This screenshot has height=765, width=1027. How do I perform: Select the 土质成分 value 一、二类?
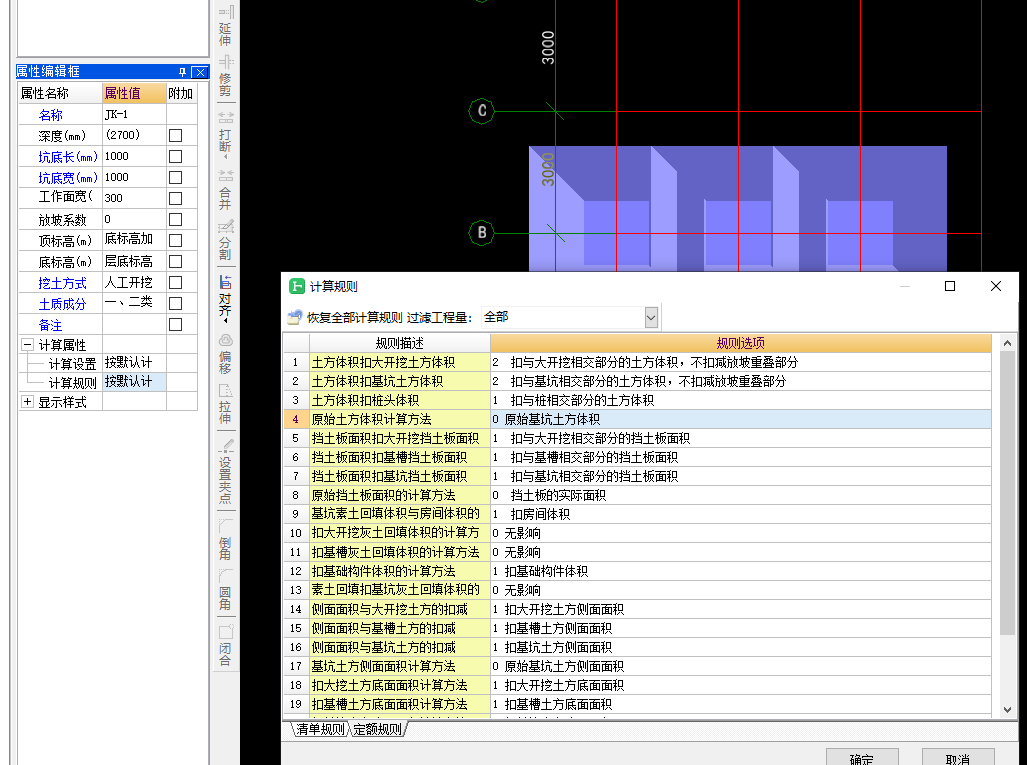[x=134, y=303]
